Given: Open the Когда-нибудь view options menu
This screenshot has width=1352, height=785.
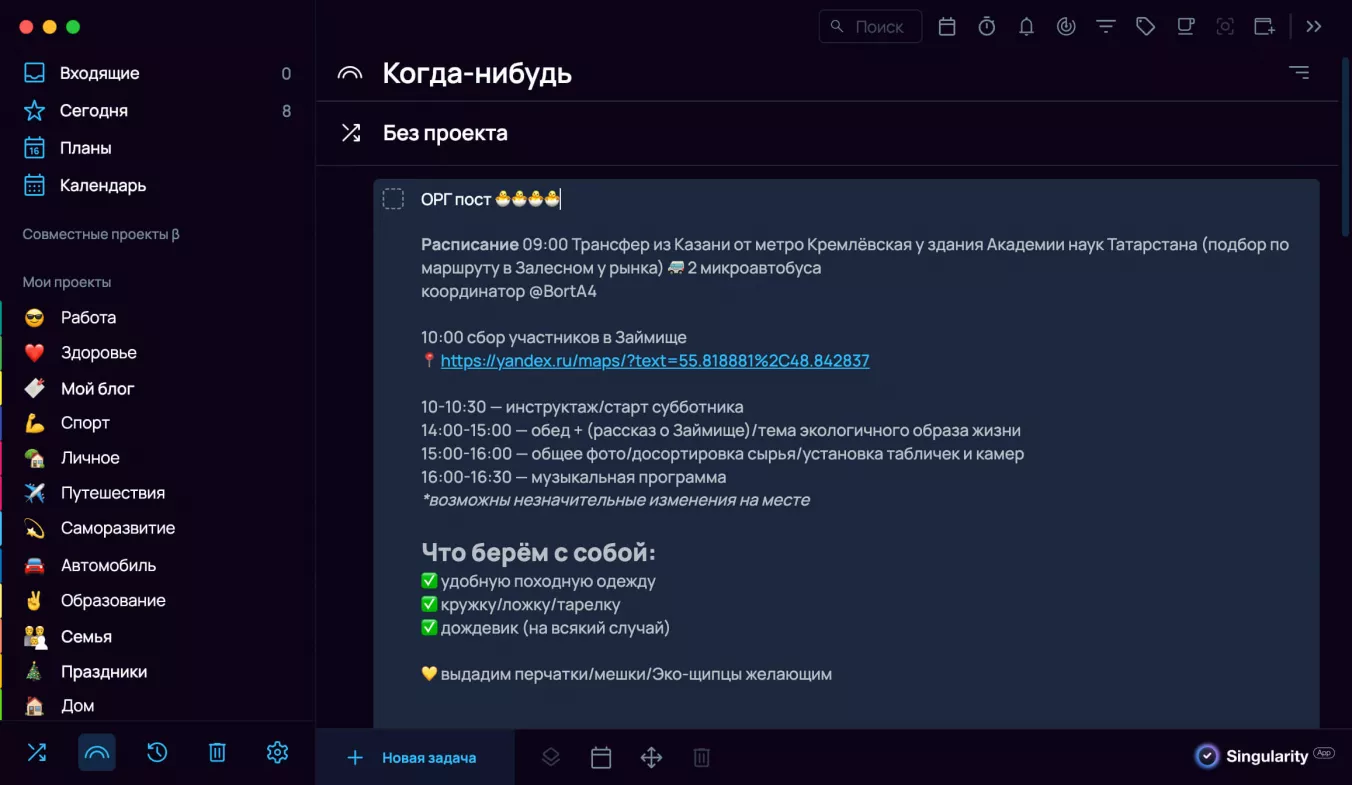Looking at the screenshot, I should 1298,72.
